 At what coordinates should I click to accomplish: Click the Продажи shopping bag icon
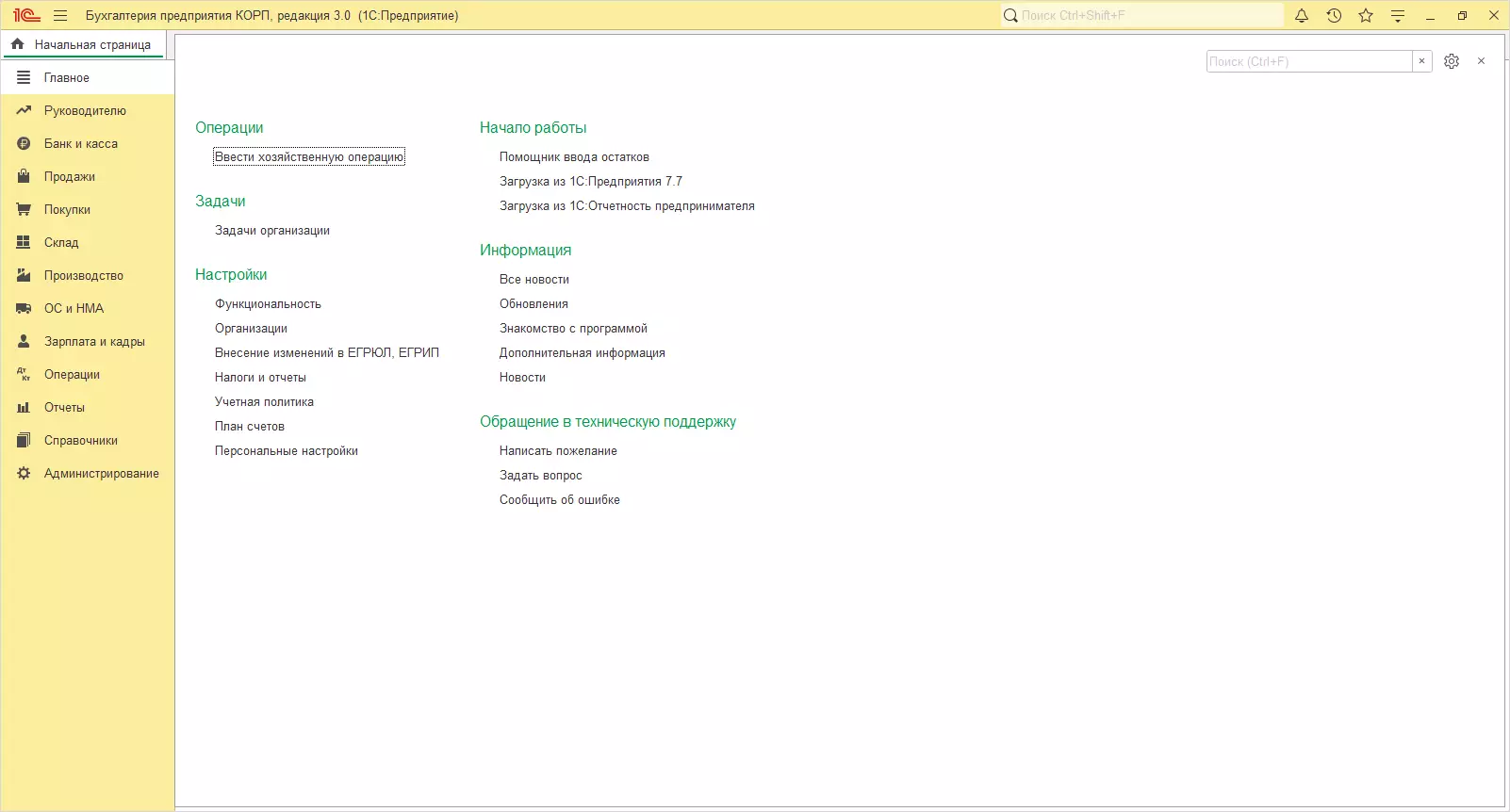(24, 176)
